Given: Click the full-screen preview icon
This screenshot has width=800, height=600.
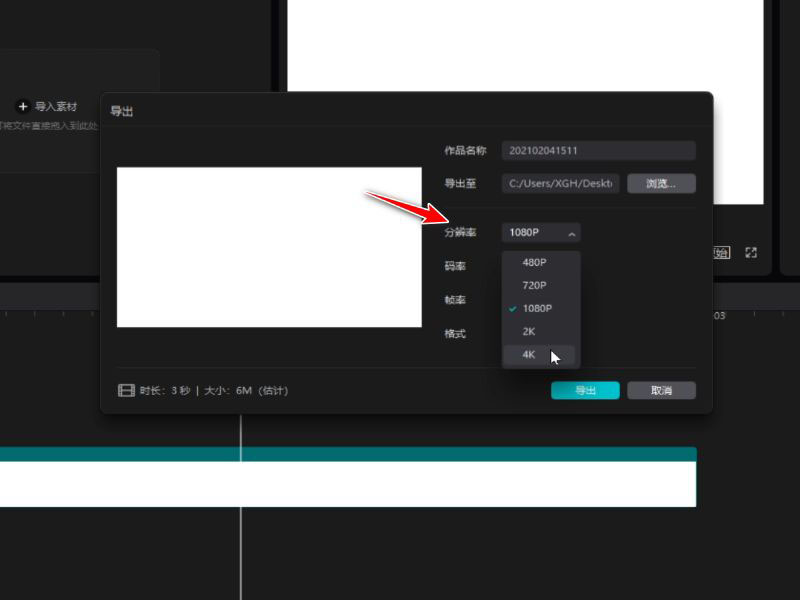Looking at the screenshot, I should 752,252.
